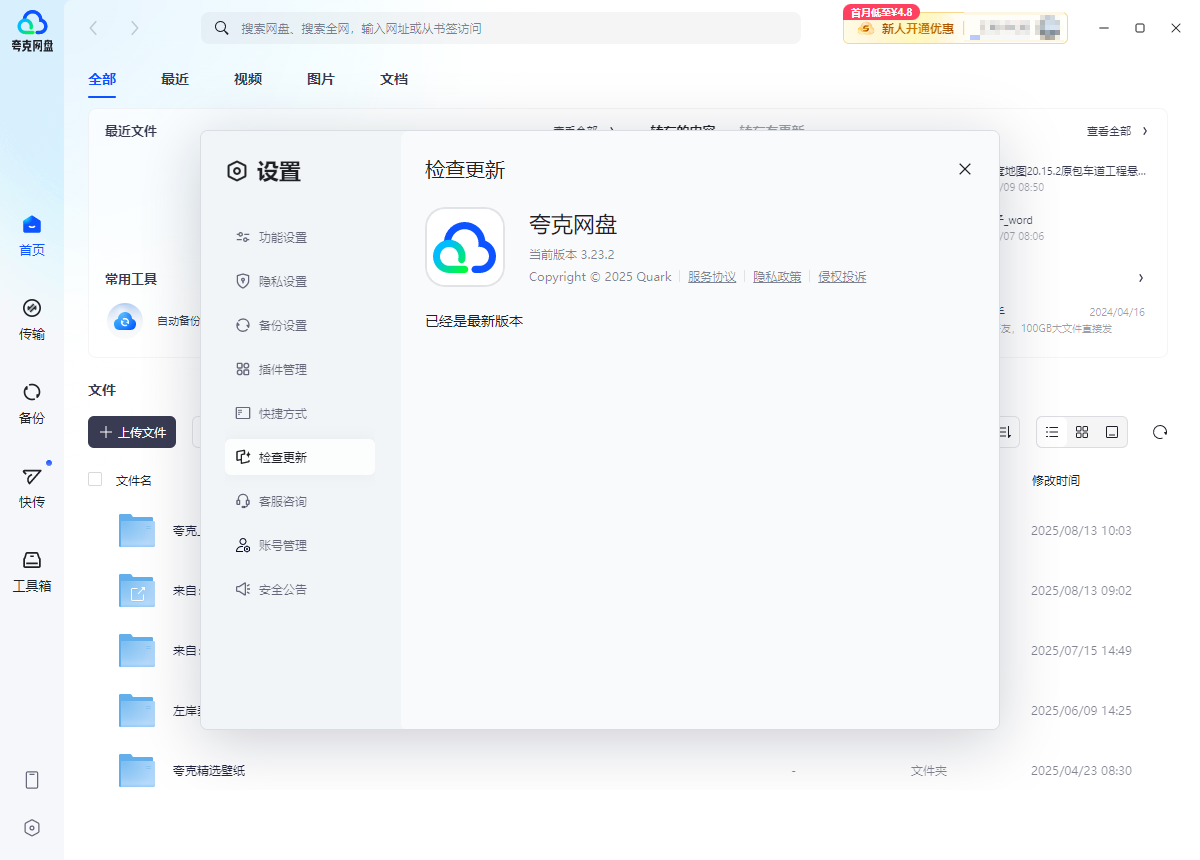Open the 侵权投诉 link

click(842, 277)
